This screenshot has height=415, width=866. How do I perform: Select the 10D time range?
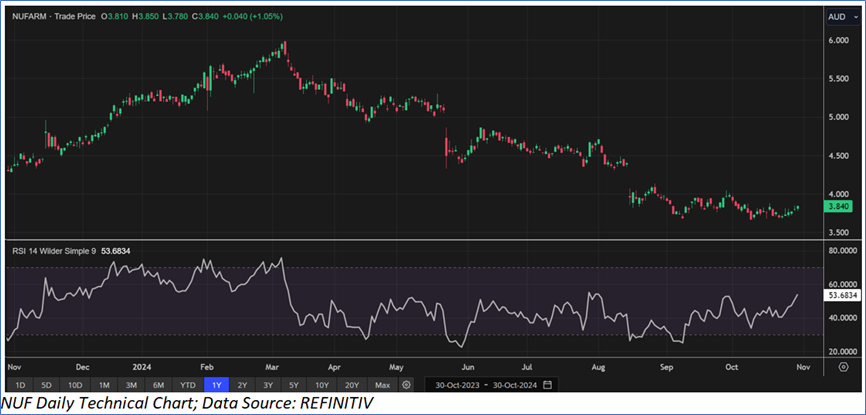[x=76, y=385]
